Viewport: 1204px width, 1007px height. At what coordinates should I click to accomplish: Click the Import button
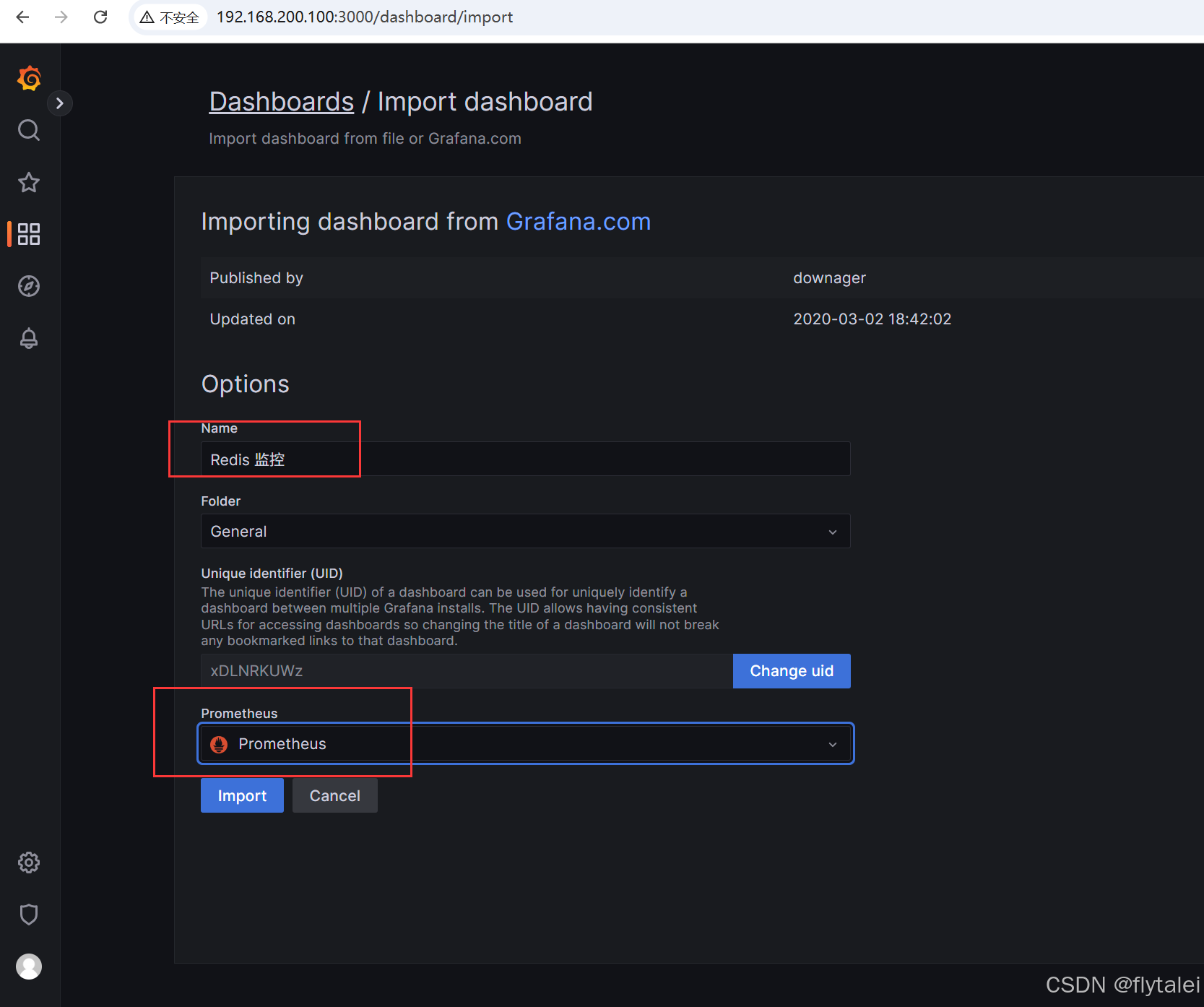[x=242, y=795]
